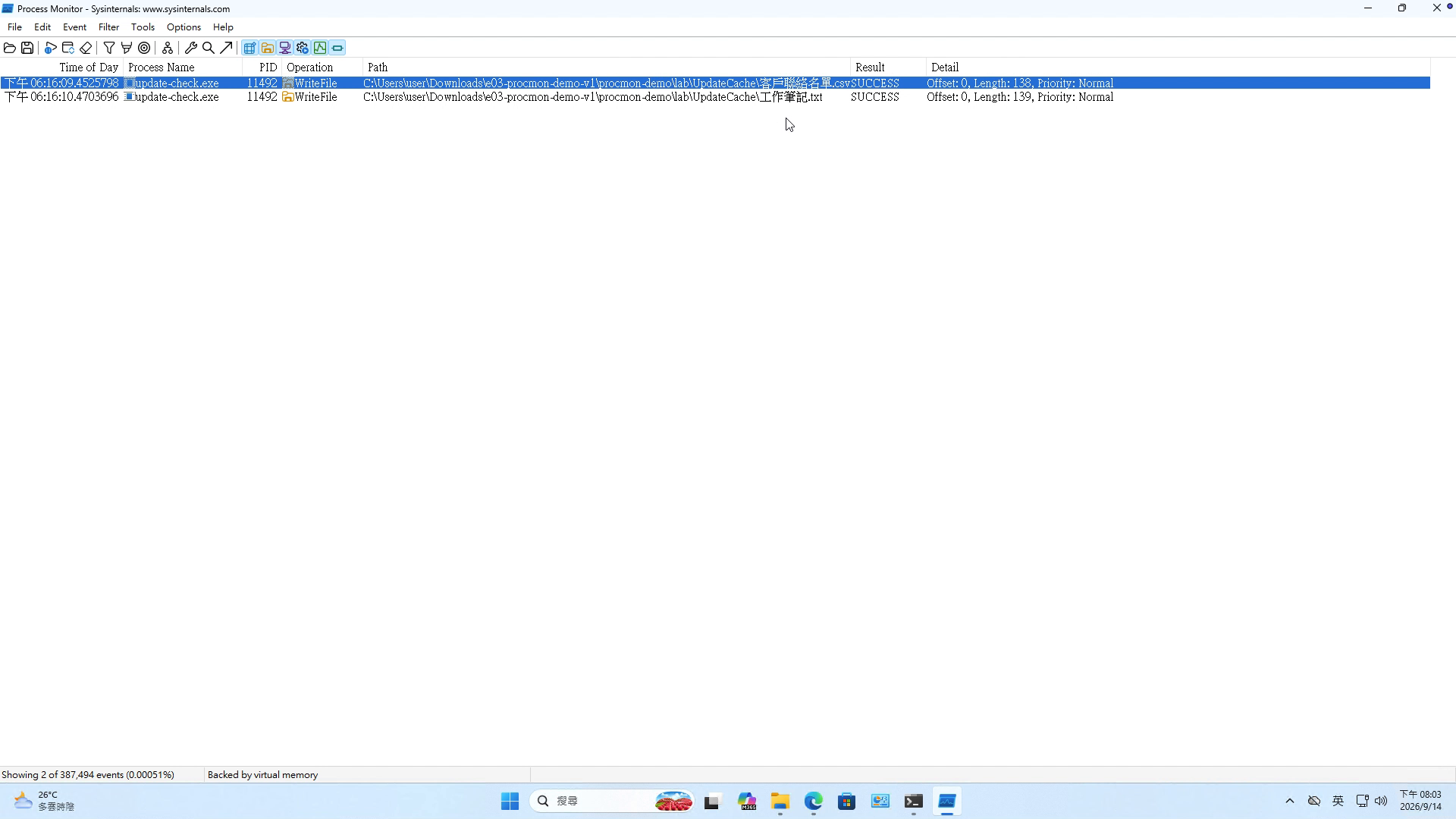
Task: Switch the input language indicator 英
Action: tap(1338, 802)
